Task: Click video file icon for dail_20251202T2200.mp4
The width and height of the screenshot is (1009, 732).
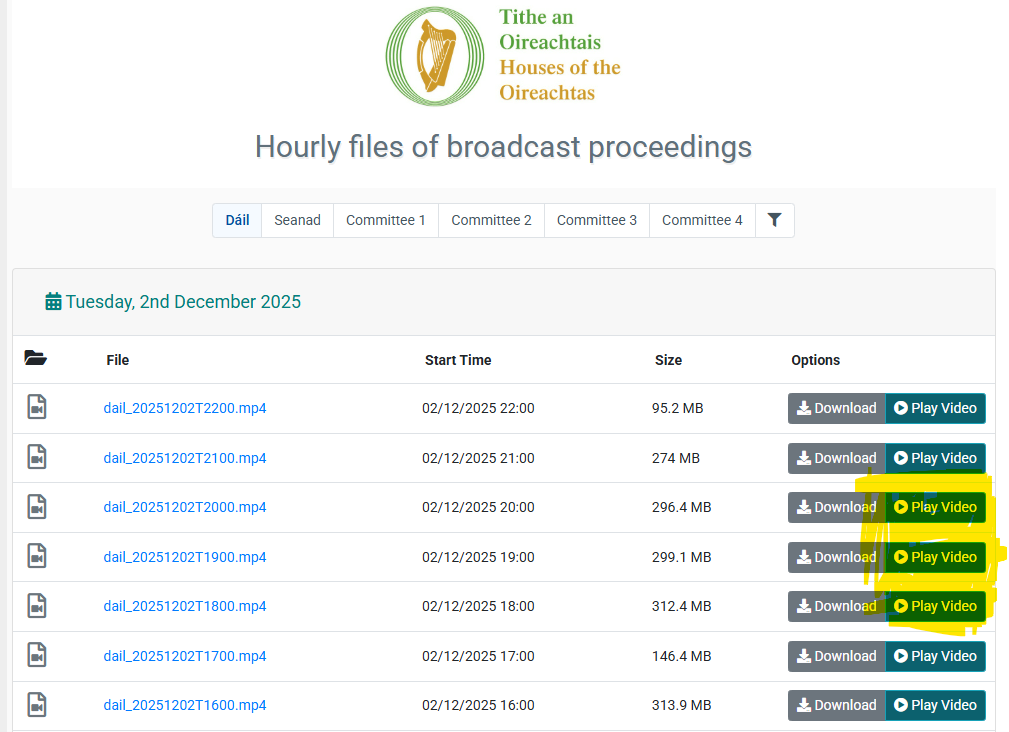Action: tap(37, 408)
